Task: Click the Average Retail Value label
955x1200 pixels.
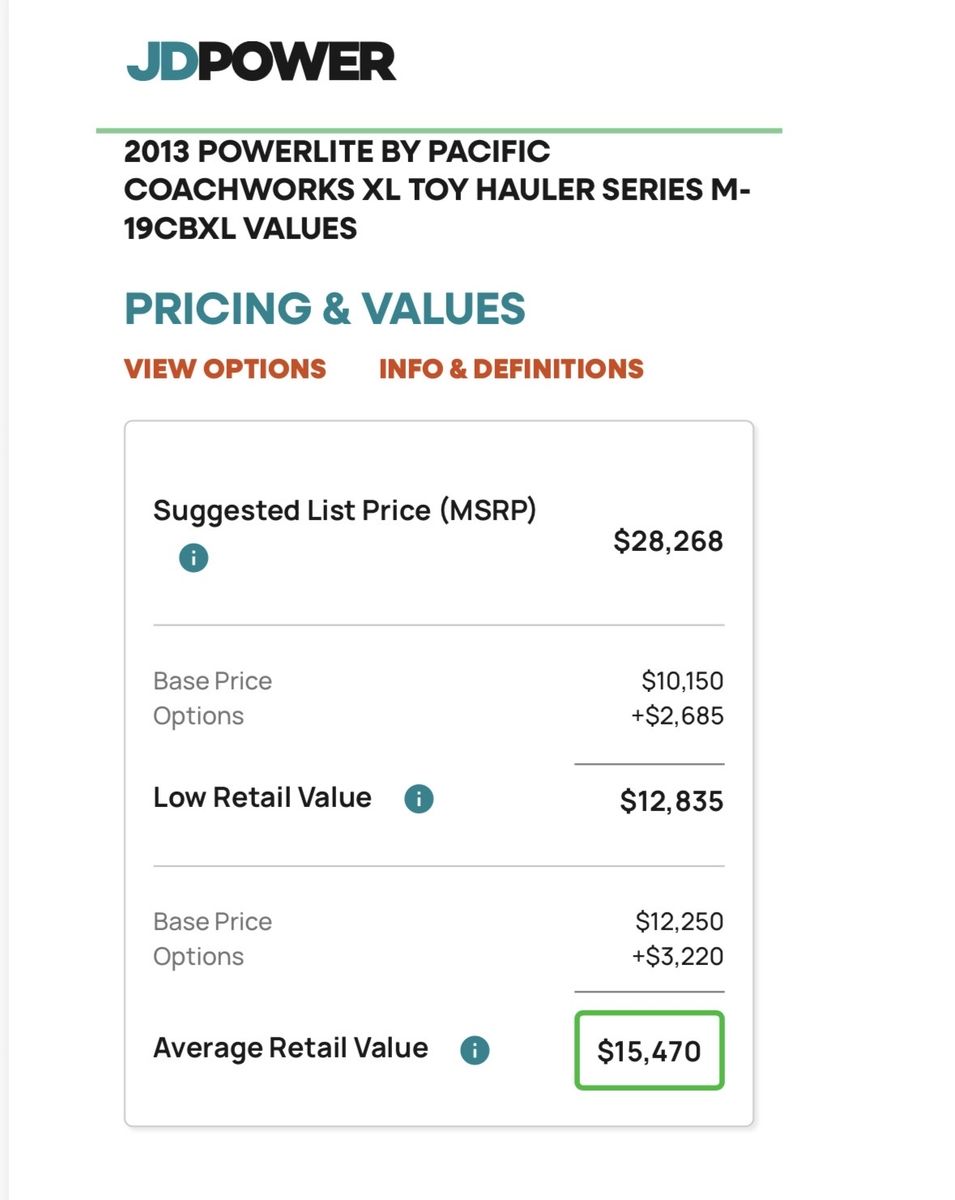Action: [290, 1048]
